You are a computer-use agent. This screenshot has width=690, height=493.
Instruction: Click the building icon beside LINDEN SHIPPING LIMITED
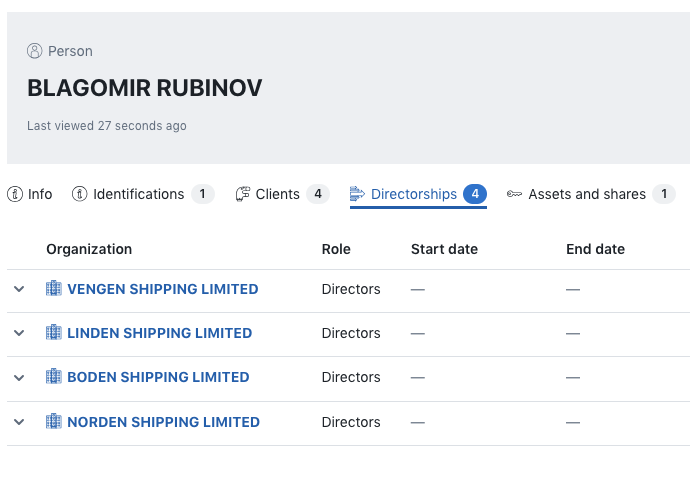(54, 333)
